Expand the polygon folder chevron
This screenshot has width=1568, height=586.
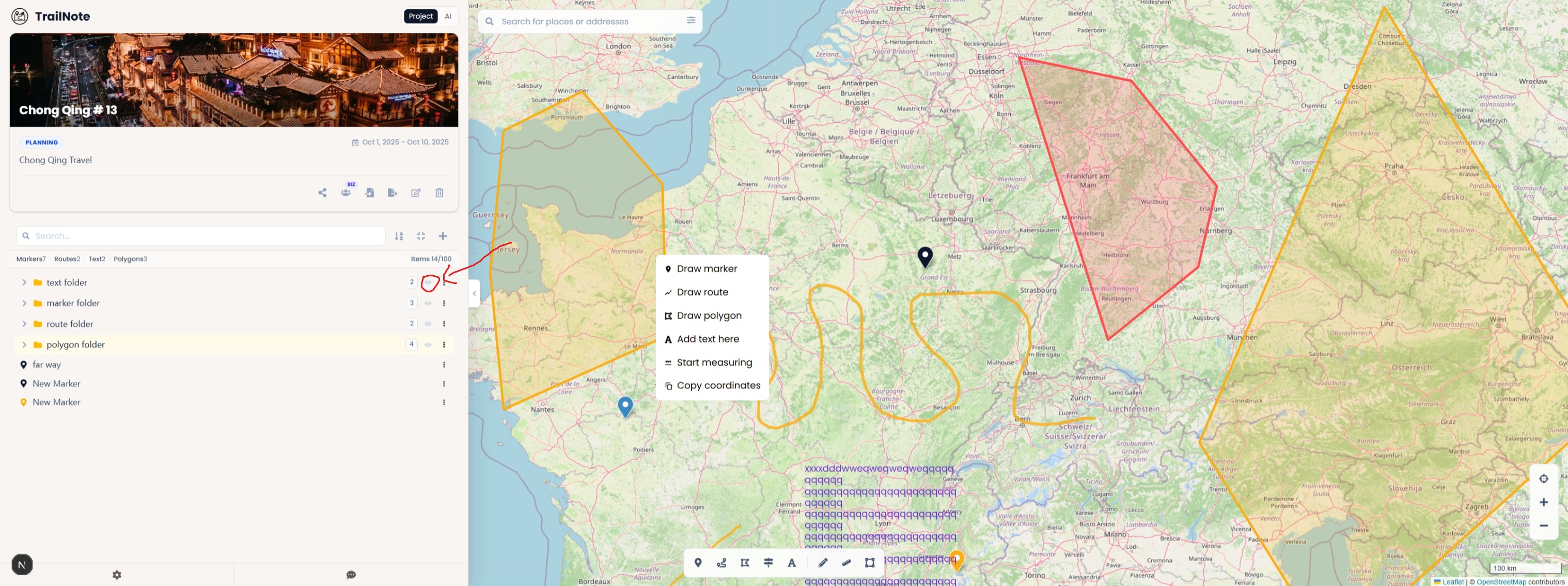click(x=24, y=344)
